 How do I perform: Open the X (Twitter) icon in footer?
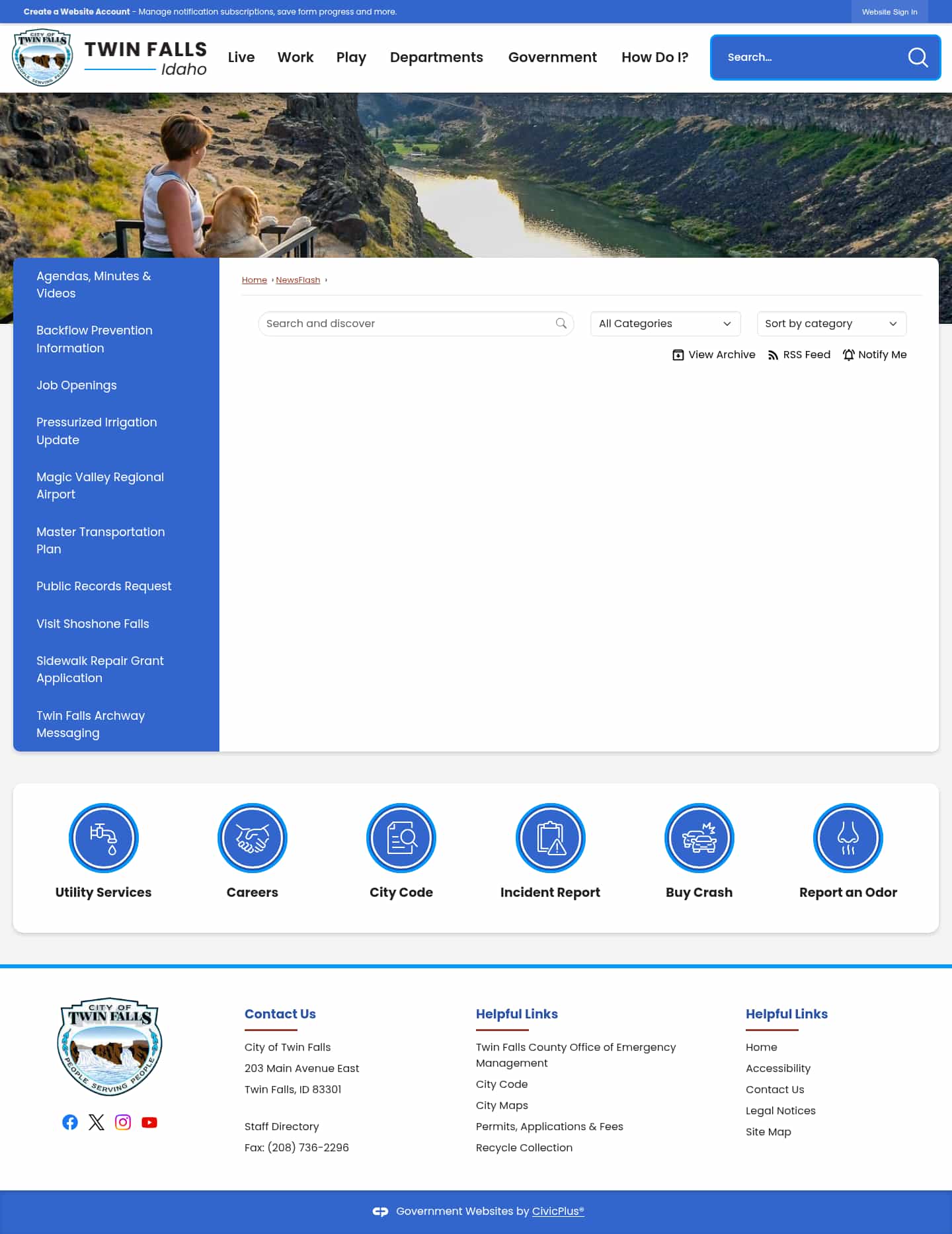click(97, 1122)
